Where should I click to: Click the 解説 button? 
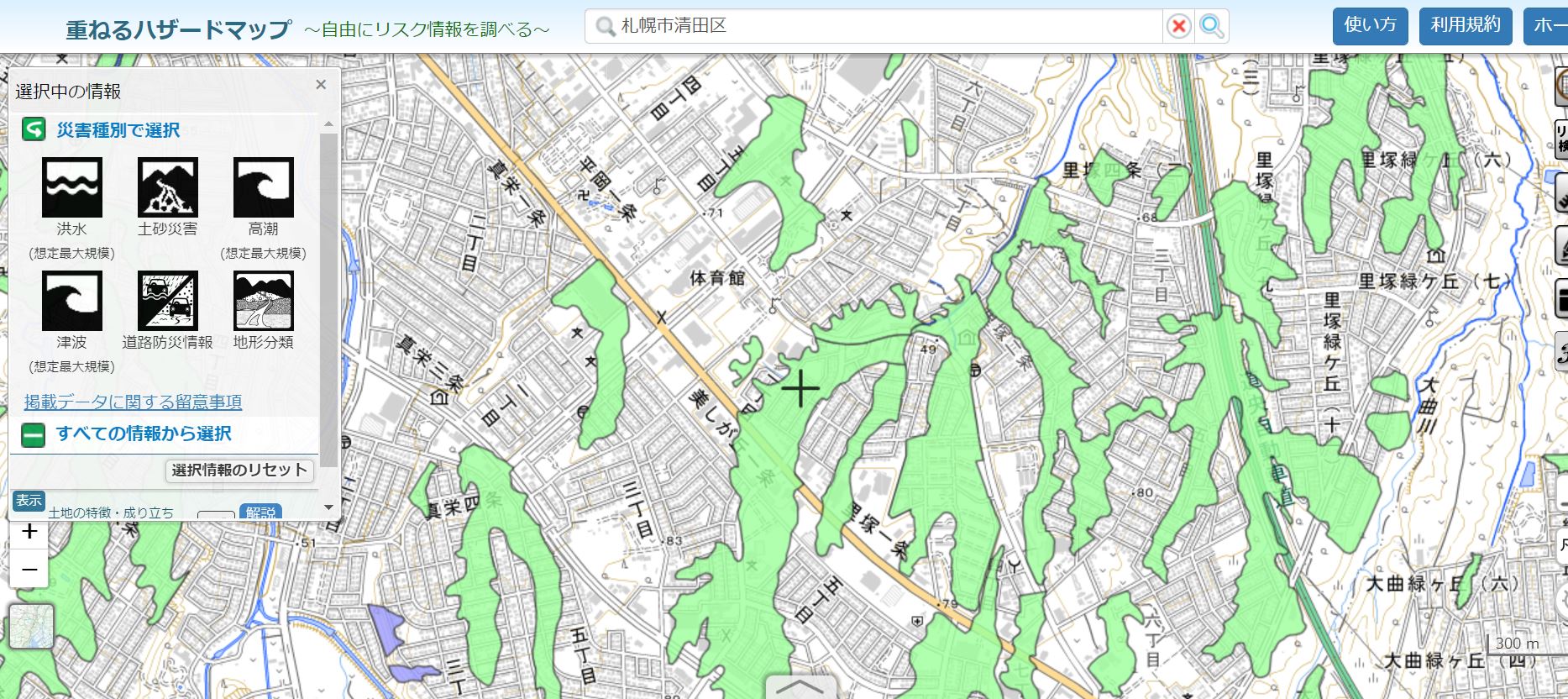260,512
